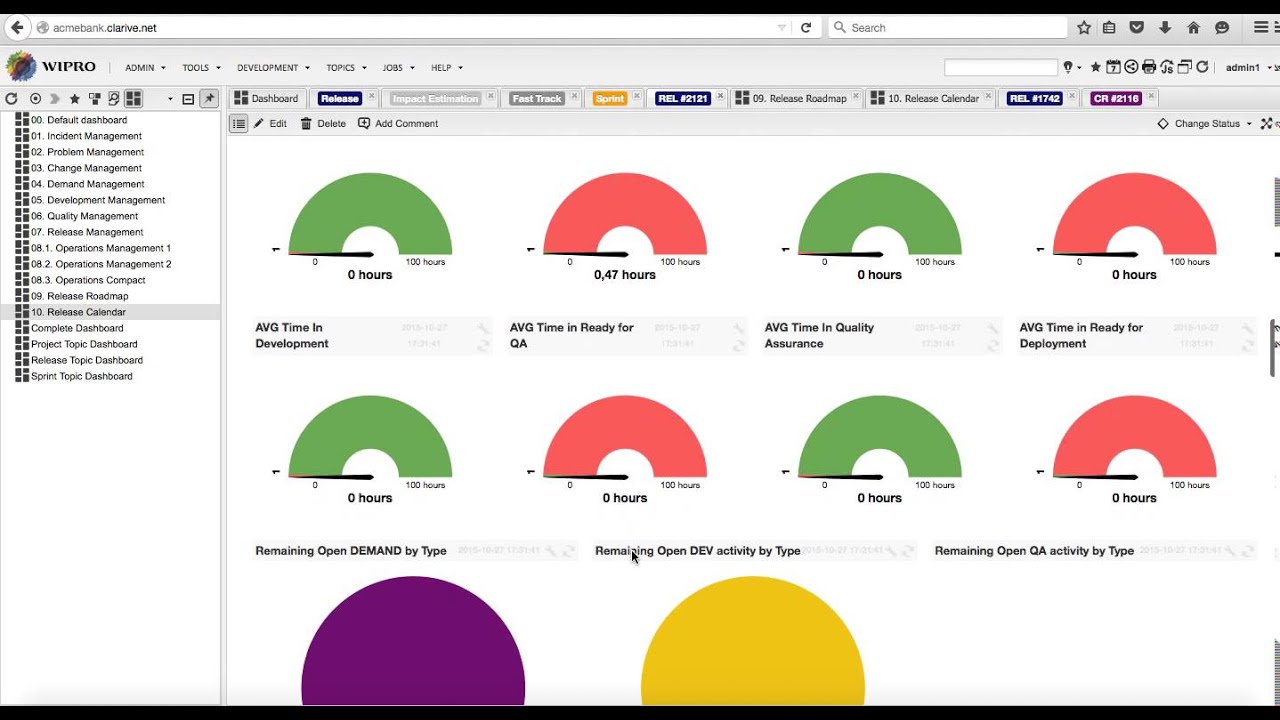Click the purple DEMAND pie chart
1280x720 pixels.
(x=413, y=640)
